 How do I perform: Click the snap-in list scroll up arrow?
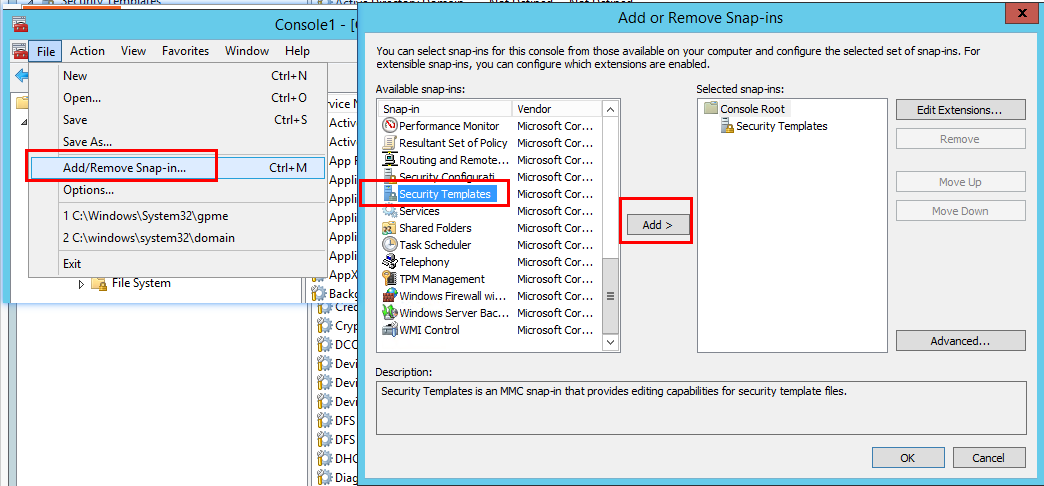(610, 109)
